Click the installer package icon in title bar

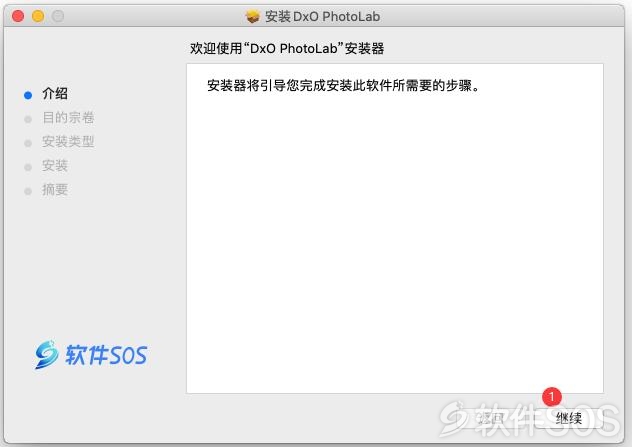tap(253, 17)
